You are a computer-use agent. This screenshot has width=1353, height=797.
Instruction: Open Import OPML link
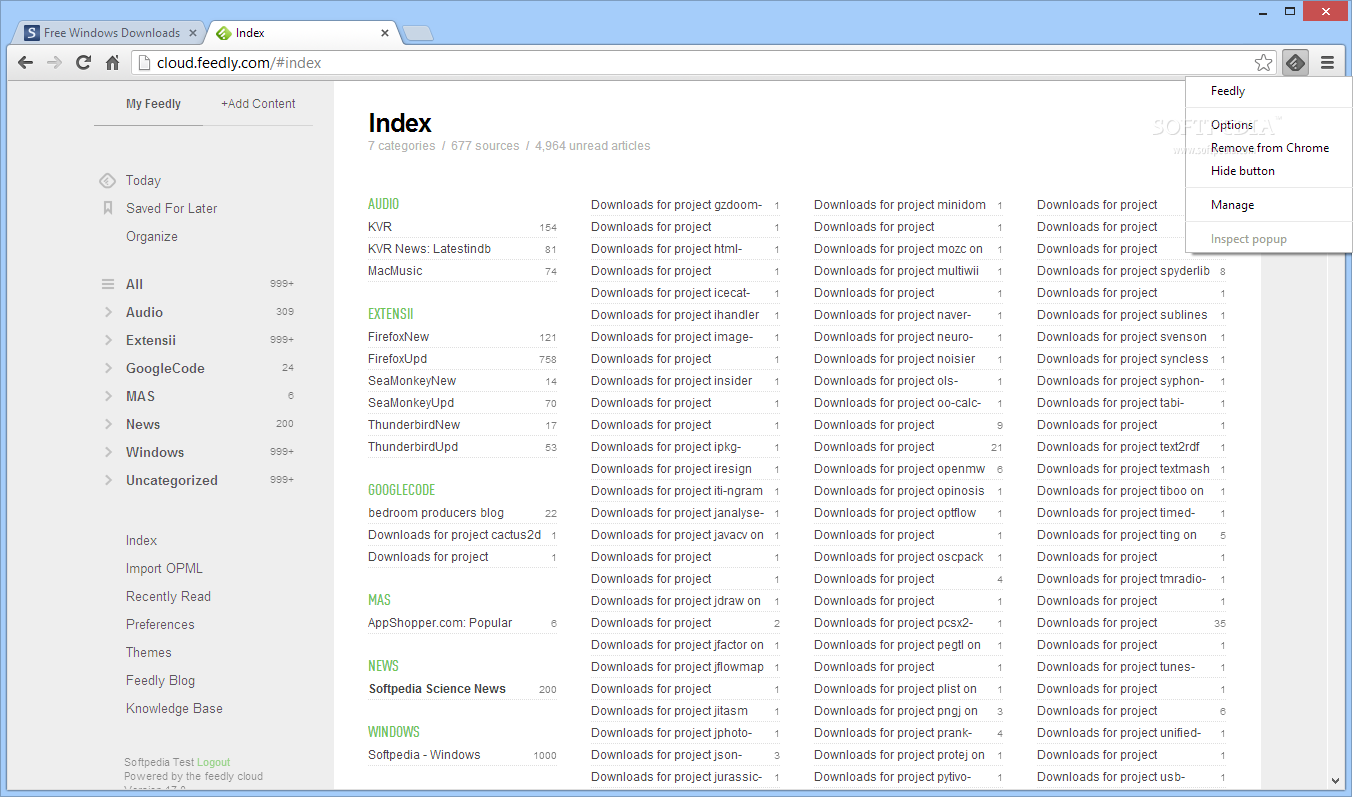coord(164,569)
